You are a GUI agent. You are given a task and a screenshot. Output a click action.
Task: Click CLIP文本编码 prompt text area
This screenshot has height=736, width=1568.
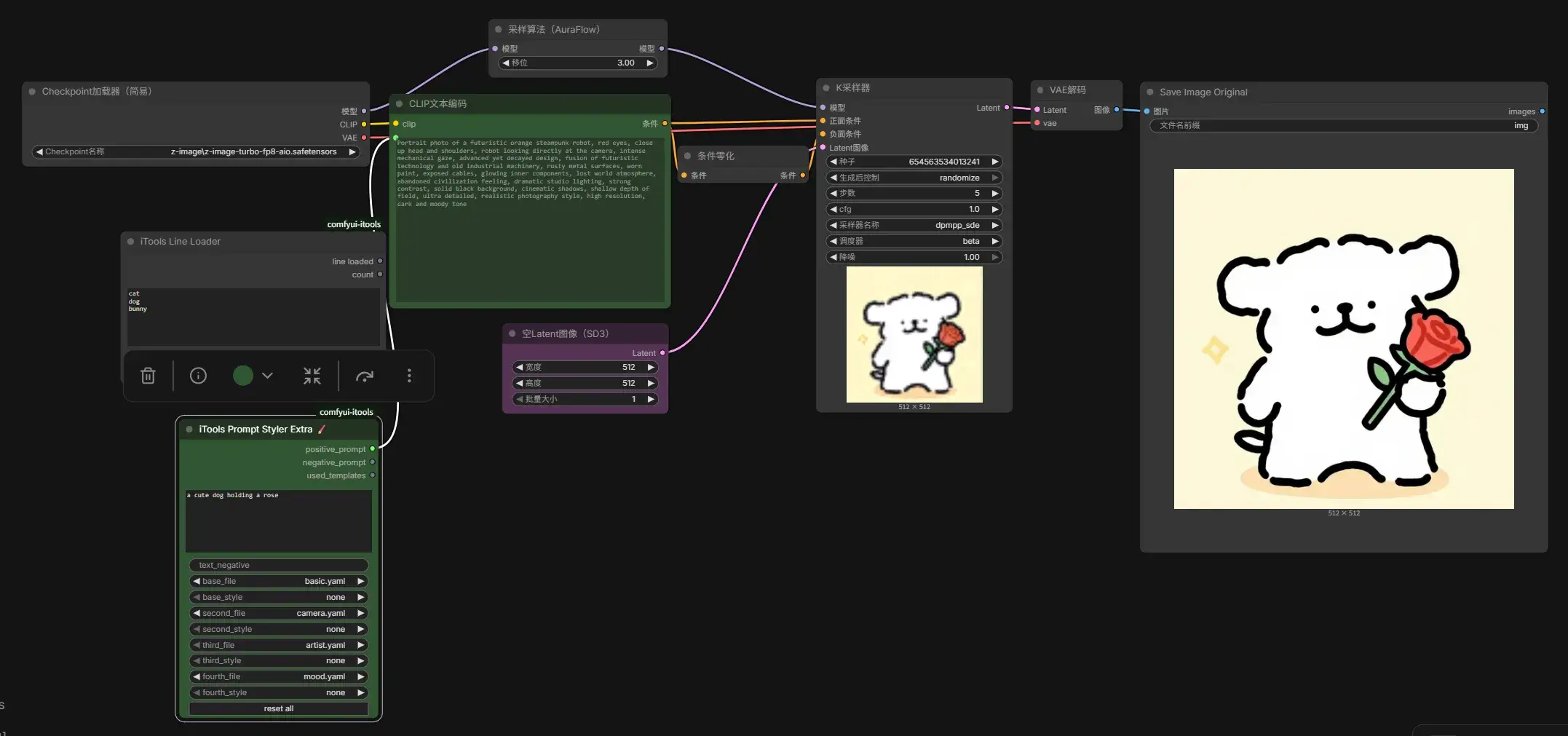tap(530, 218)
